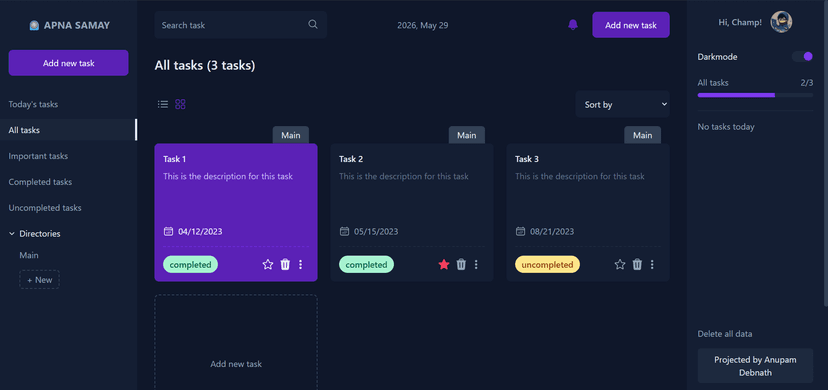Click the Hi, Champ! greeting

click(740, 23)
